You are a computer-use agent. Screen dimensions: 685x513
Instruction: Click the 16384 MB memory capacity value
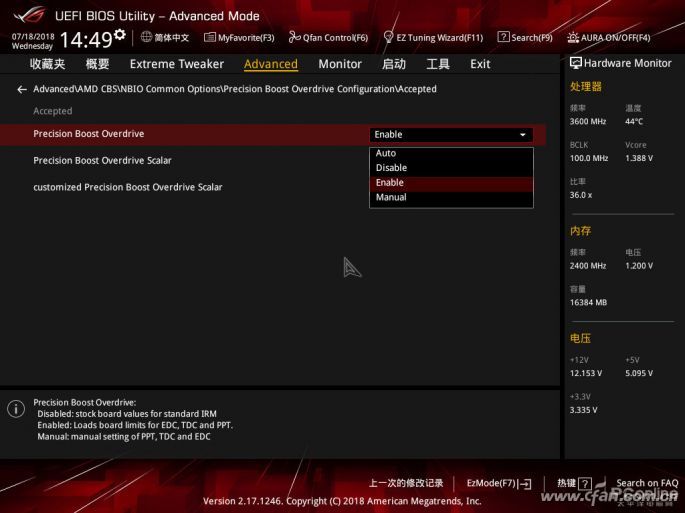pos(588,302)
